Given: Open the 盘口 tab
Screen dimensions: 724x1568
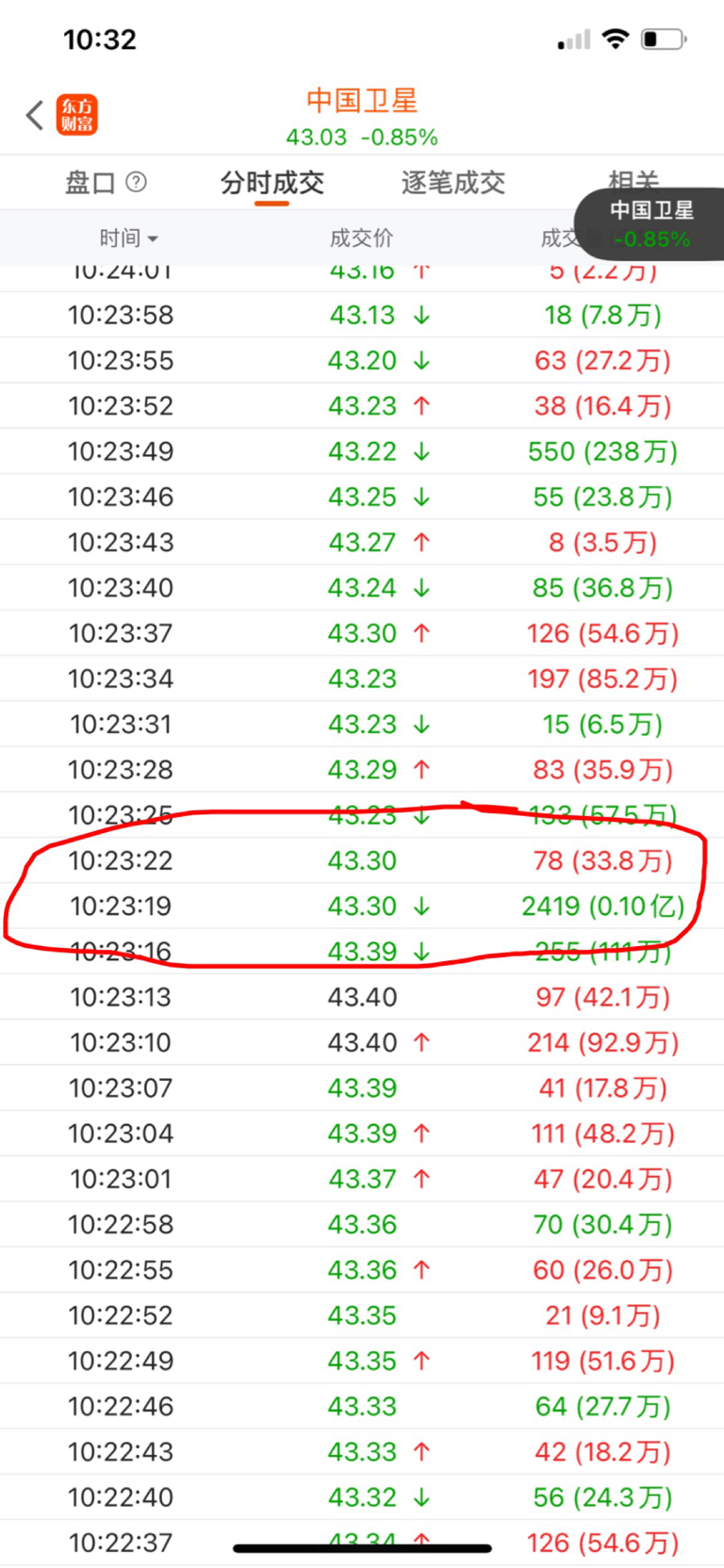Looking at the screenshot, I should point(90,182).
